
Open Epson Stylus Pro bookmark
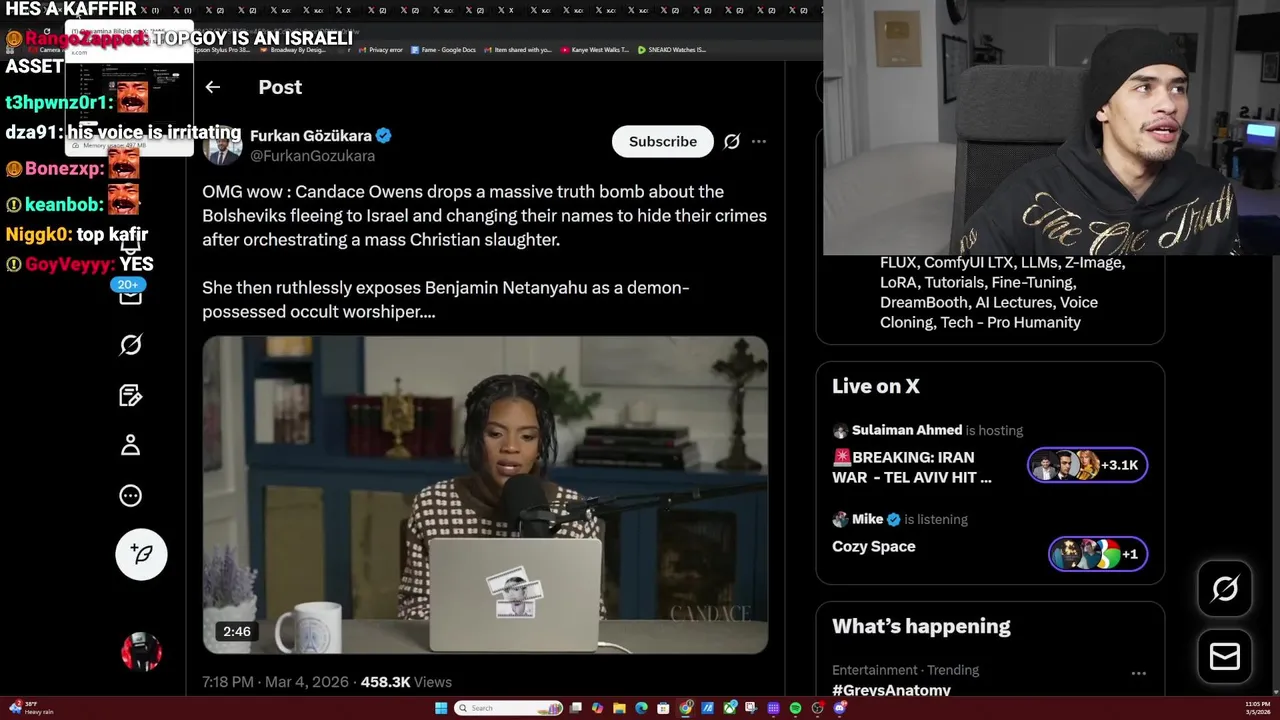click(222, 49)
